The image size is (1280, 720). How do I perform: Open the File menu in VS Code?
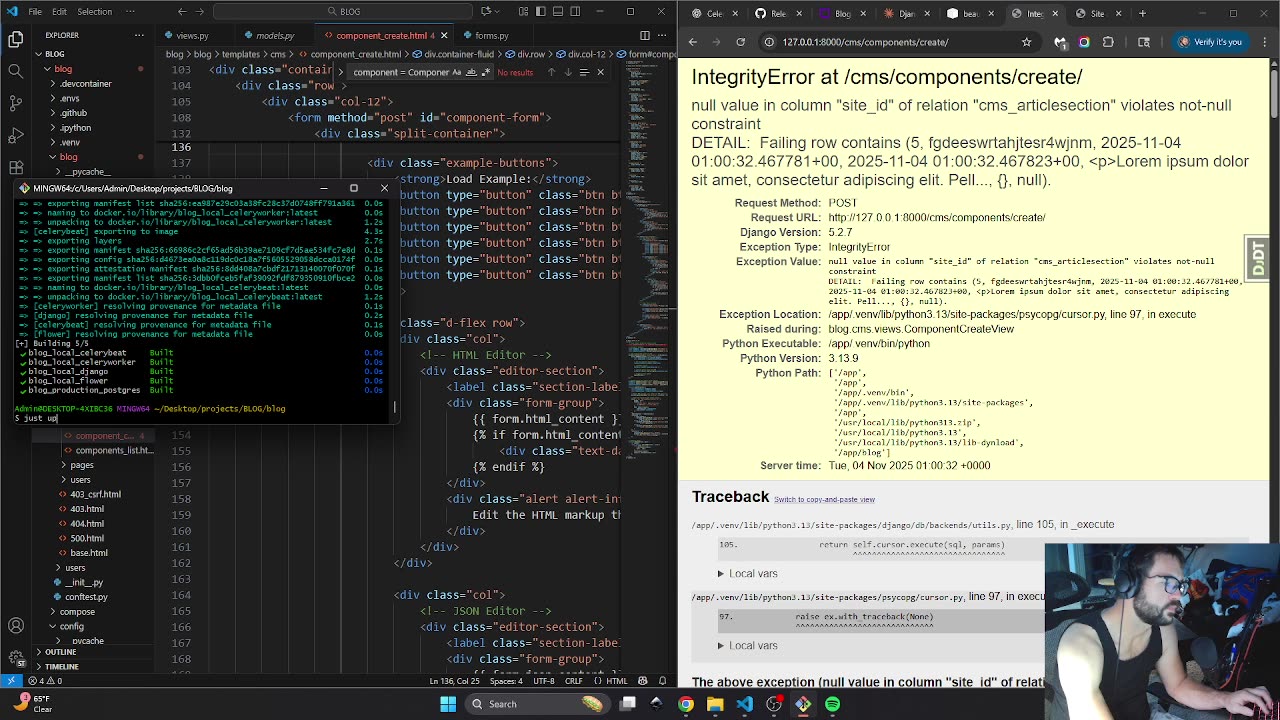point(35,11)
